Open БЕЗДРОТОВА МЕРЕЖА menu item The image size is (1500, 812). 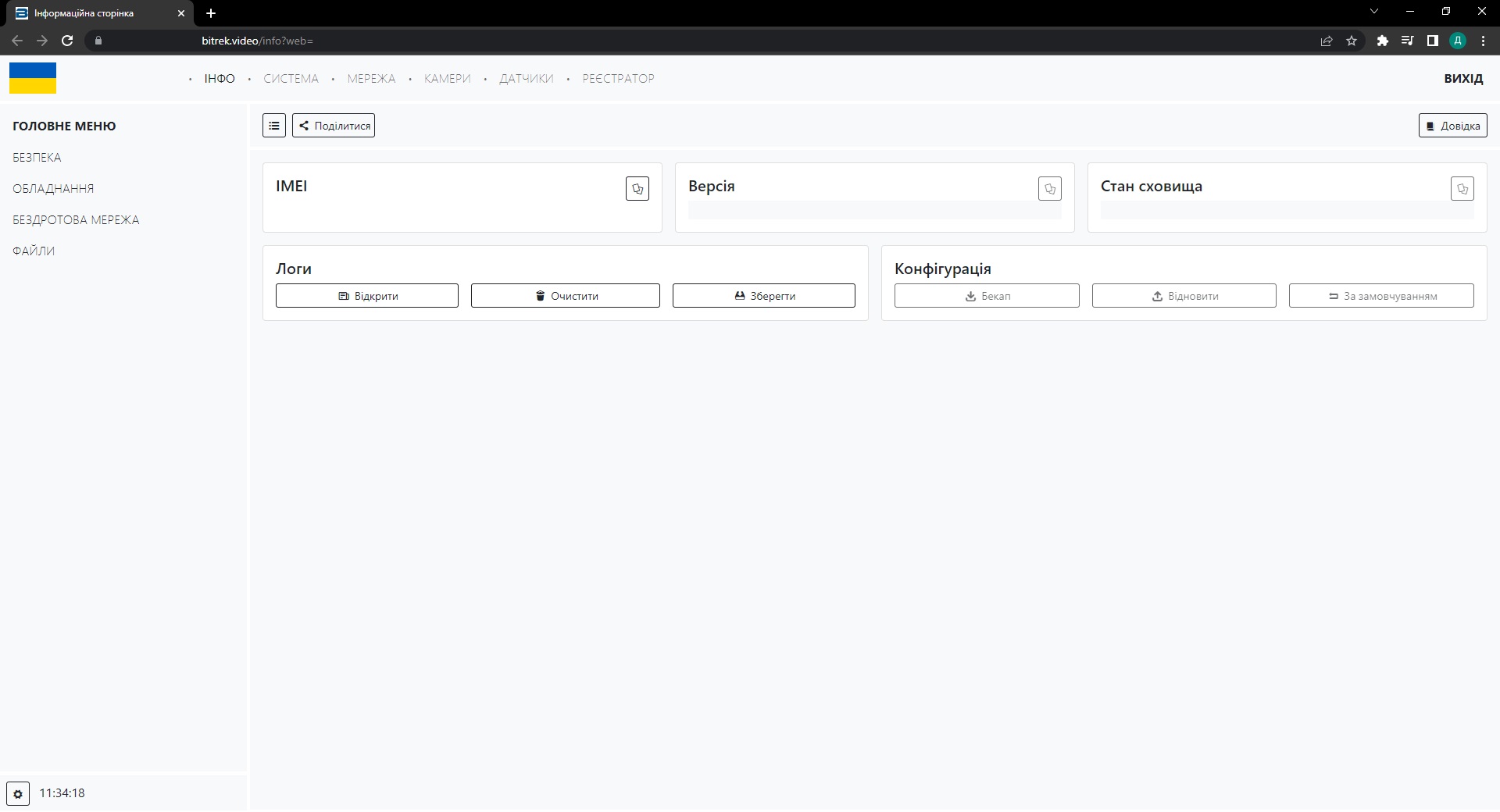(x=76, y=220)
